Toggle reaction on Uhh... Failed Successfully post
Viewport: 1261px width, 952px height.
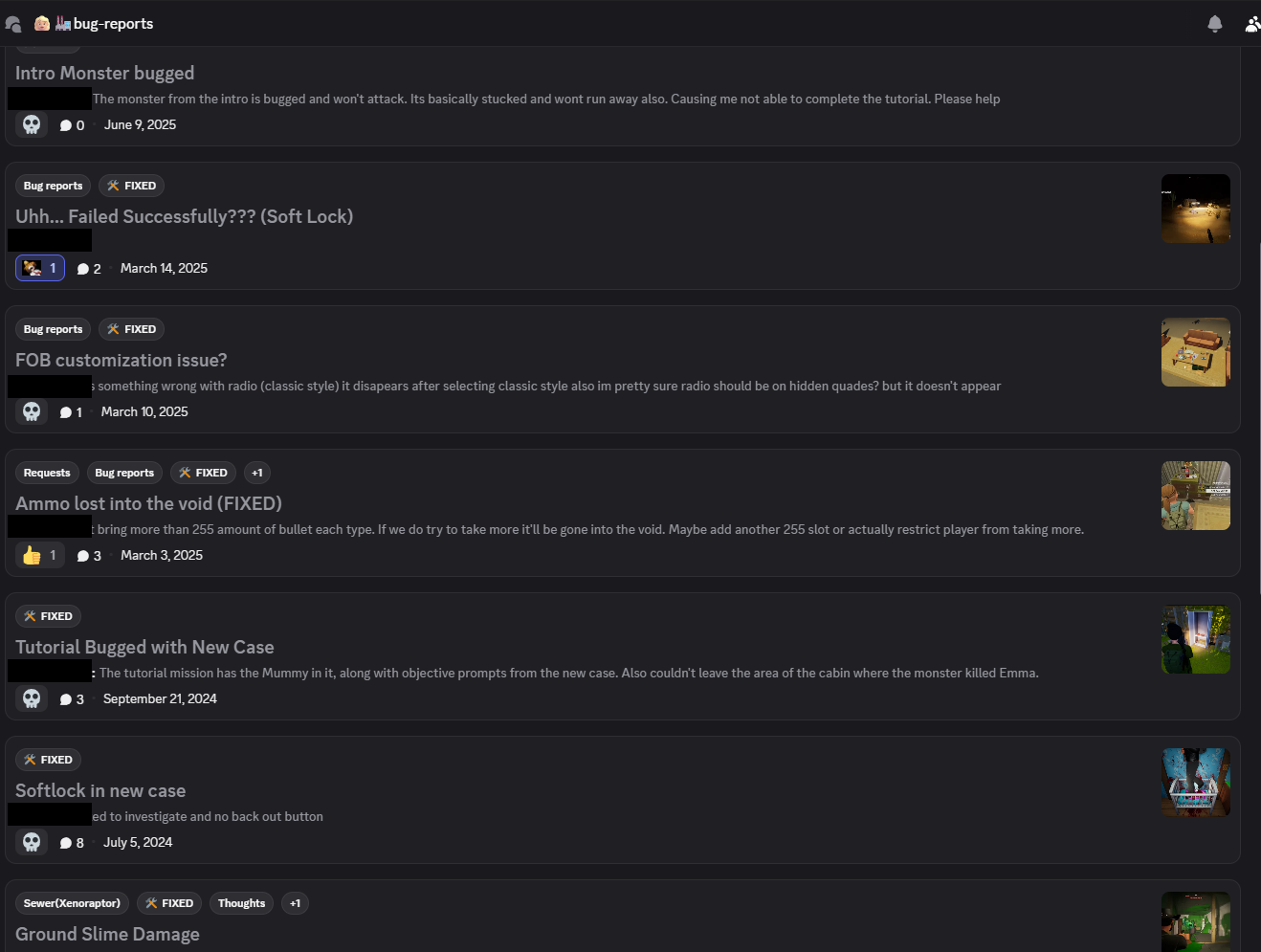click(40, 268)
